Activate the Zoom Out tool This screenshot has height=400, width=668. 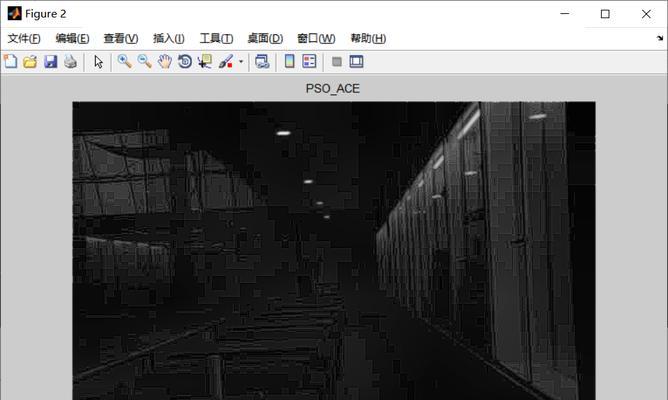click(144, 62)
